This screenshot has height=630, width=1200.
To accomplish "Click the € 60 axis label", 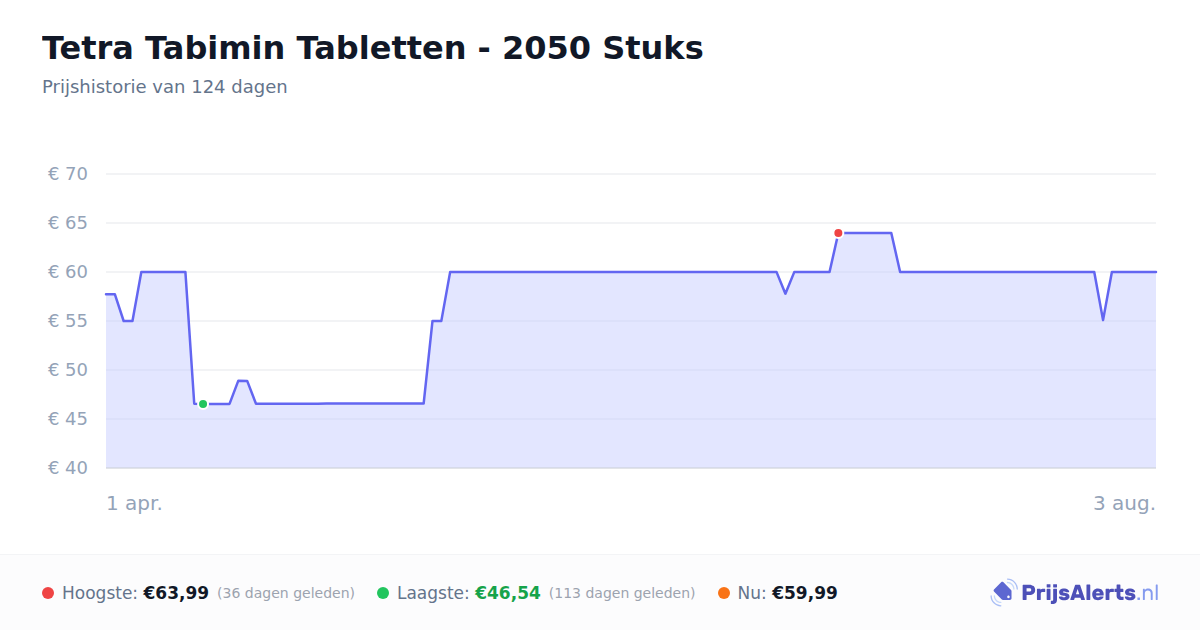I will 68,272.
